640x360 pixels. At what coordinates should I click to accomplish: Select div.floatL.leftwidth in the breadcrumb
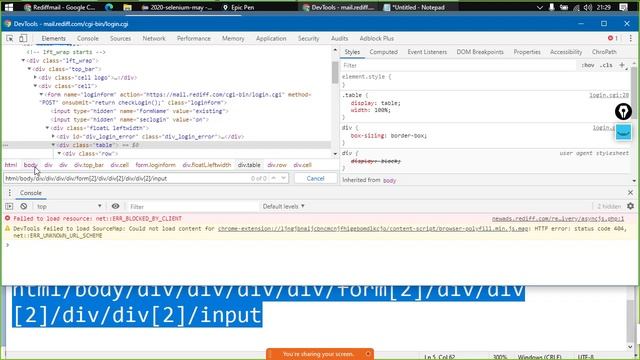click(207, 165)
